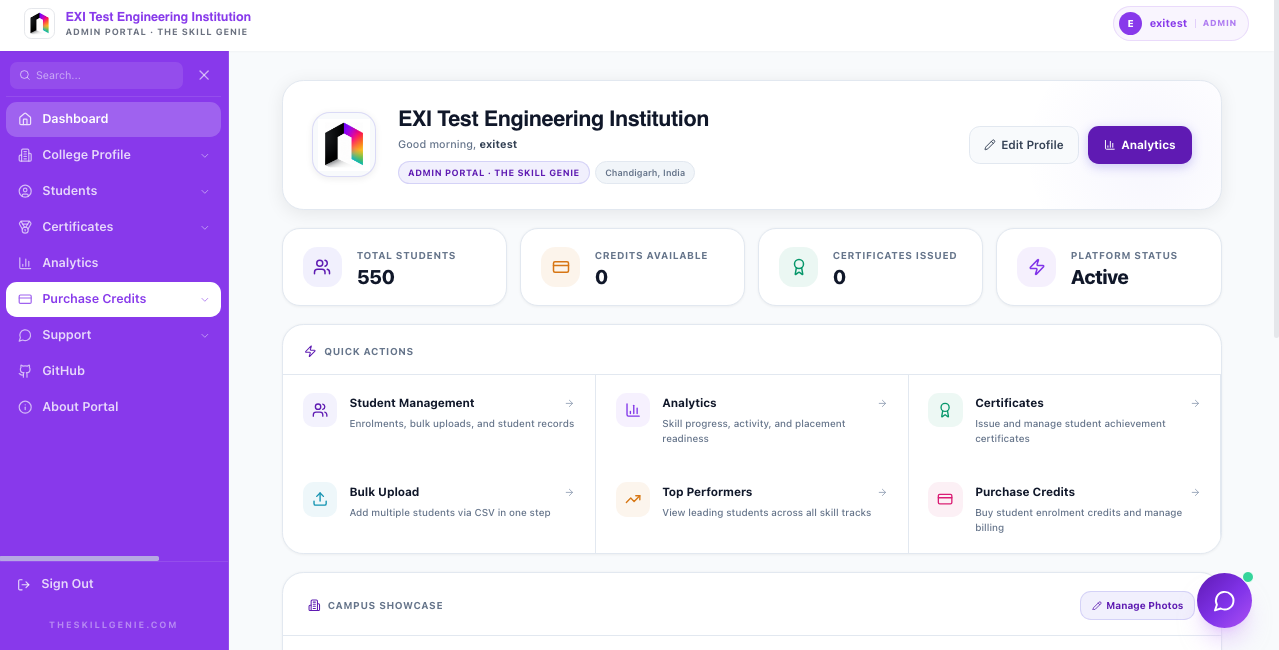Viewport: 1279px width, 650px height.
Task: Click the Chandigarh, India location tag
Action: pos(645,173)
